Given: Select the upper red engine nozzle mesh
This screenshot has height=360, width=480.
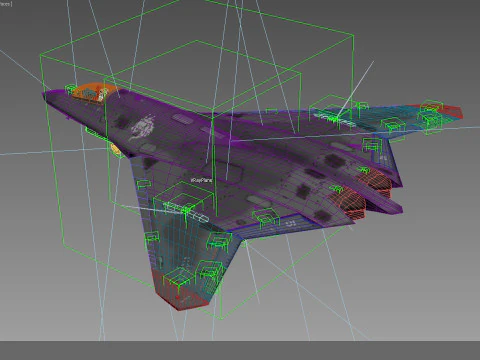Looking at the screenshot, I should pos(376,181).
